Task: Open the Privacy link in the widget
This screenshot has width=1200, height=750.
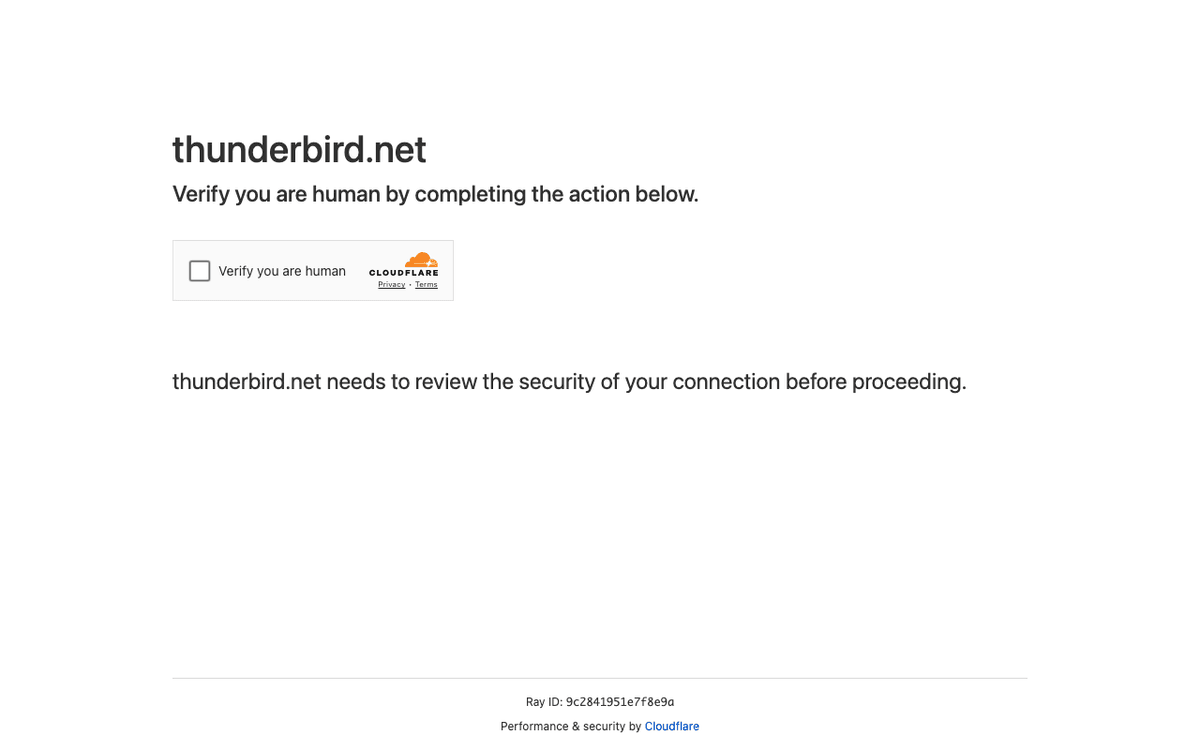Action: pos(391,284)
